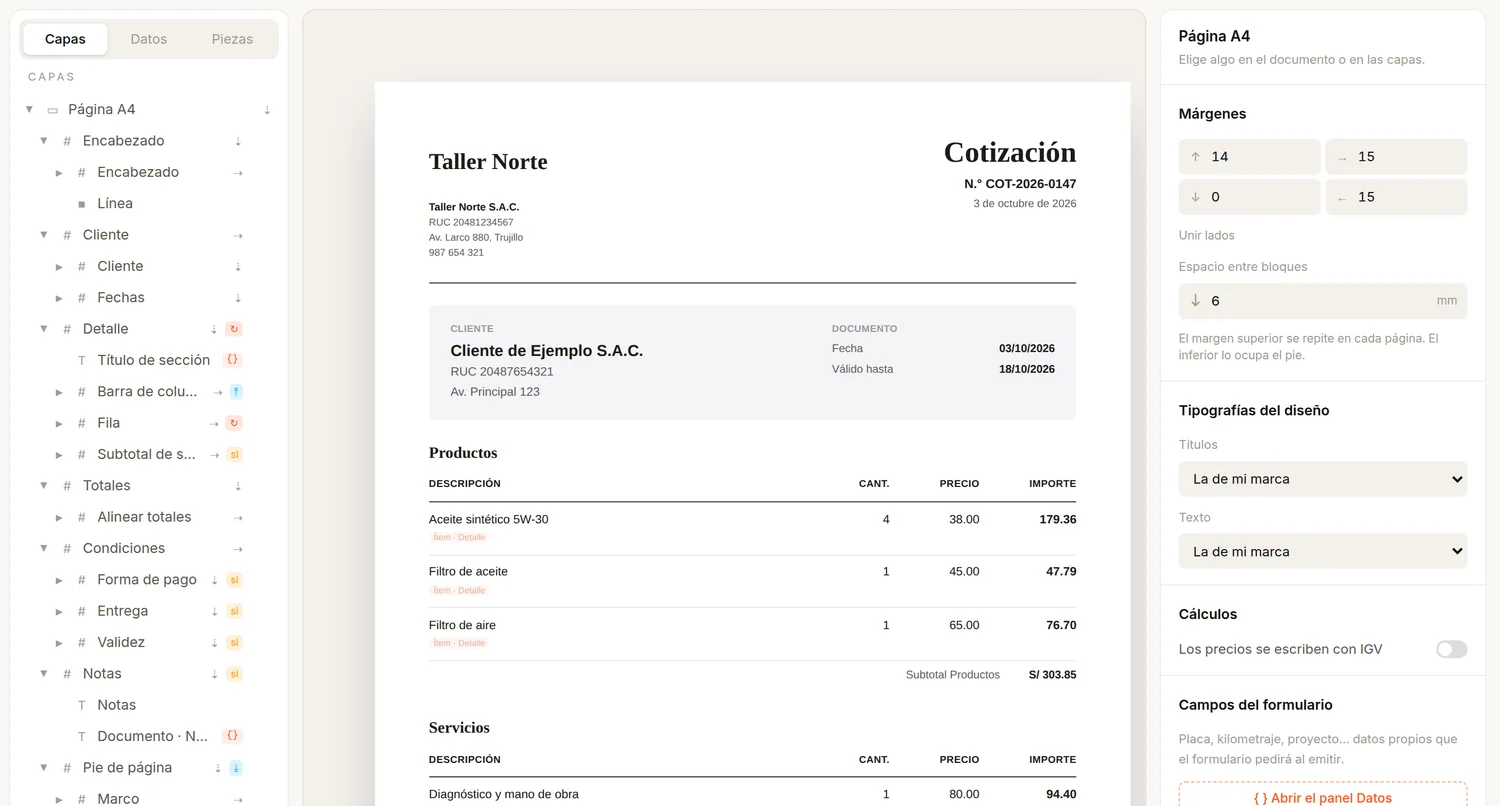Click the direction arrow on the Condiciones layer
The height and width of the screenshot is (806, 1500).
(238, 549)
